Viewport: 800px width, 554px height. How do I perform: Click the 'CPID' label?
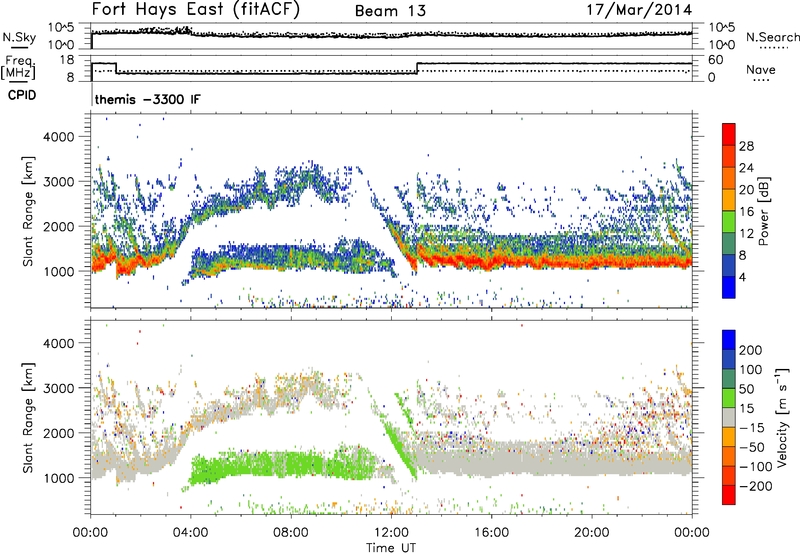pyautogui.click(x=22, y=95)
